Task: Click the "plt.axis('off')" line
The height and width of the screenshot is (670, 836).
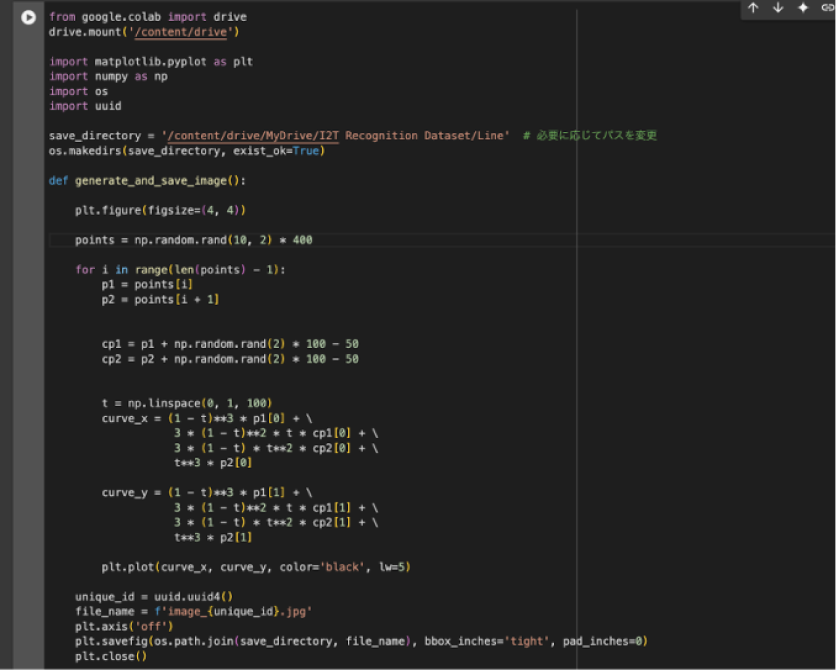Action: 124,626
